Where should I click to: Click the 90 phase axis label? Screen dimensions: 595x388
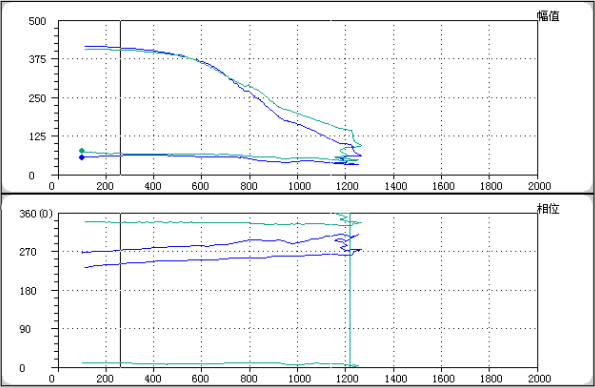click(25, 329)
